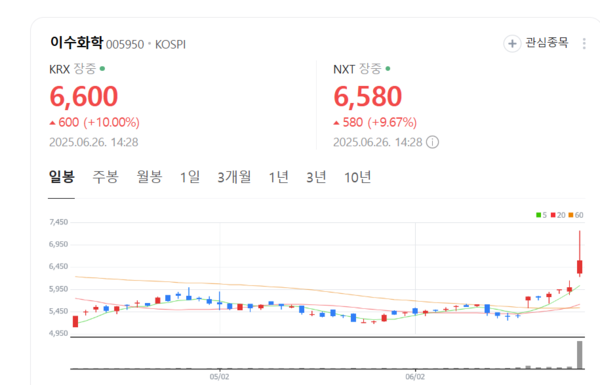The image size is (600, 385).
Task: Click the 06/02 date axis label
Action: 415,377
